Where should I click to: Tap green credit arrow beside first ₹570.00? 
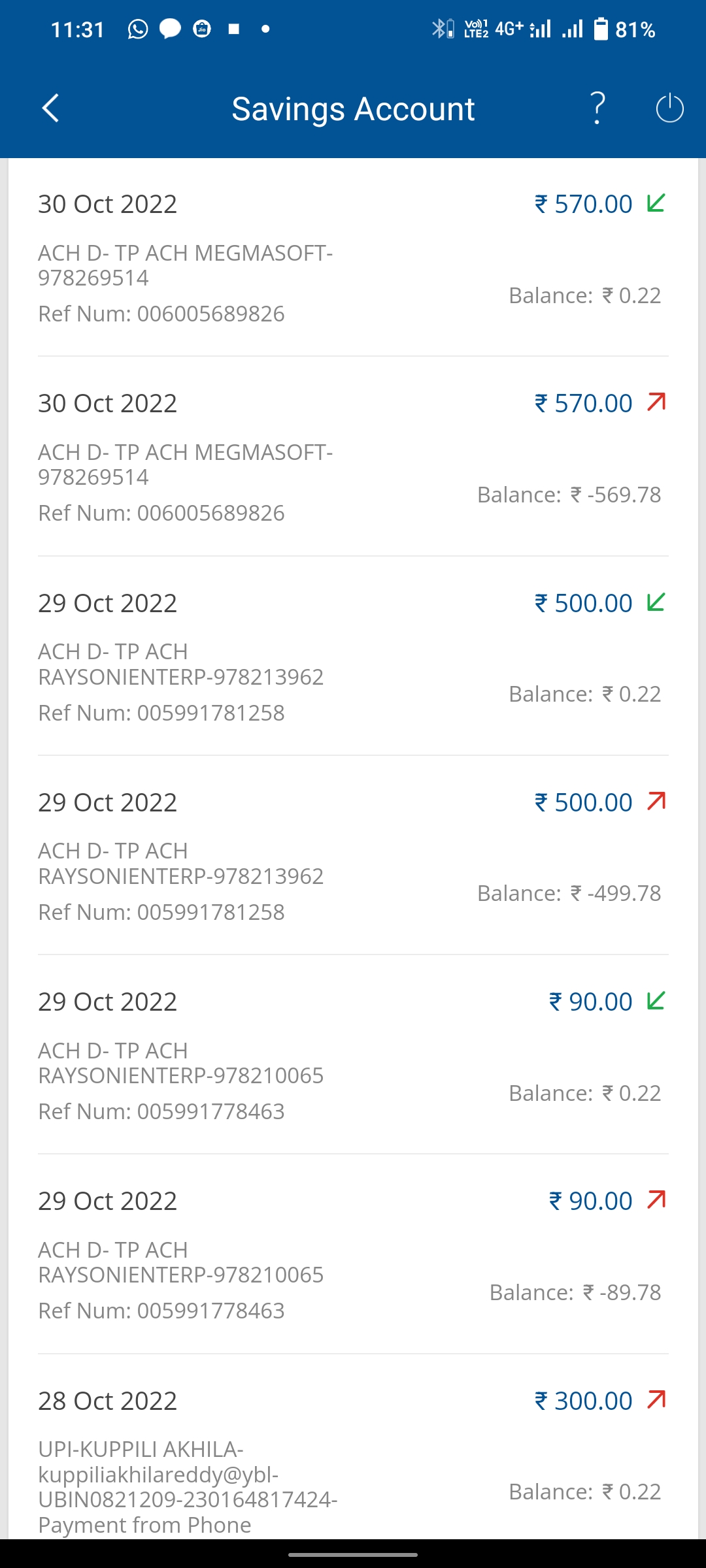point(656,203)
